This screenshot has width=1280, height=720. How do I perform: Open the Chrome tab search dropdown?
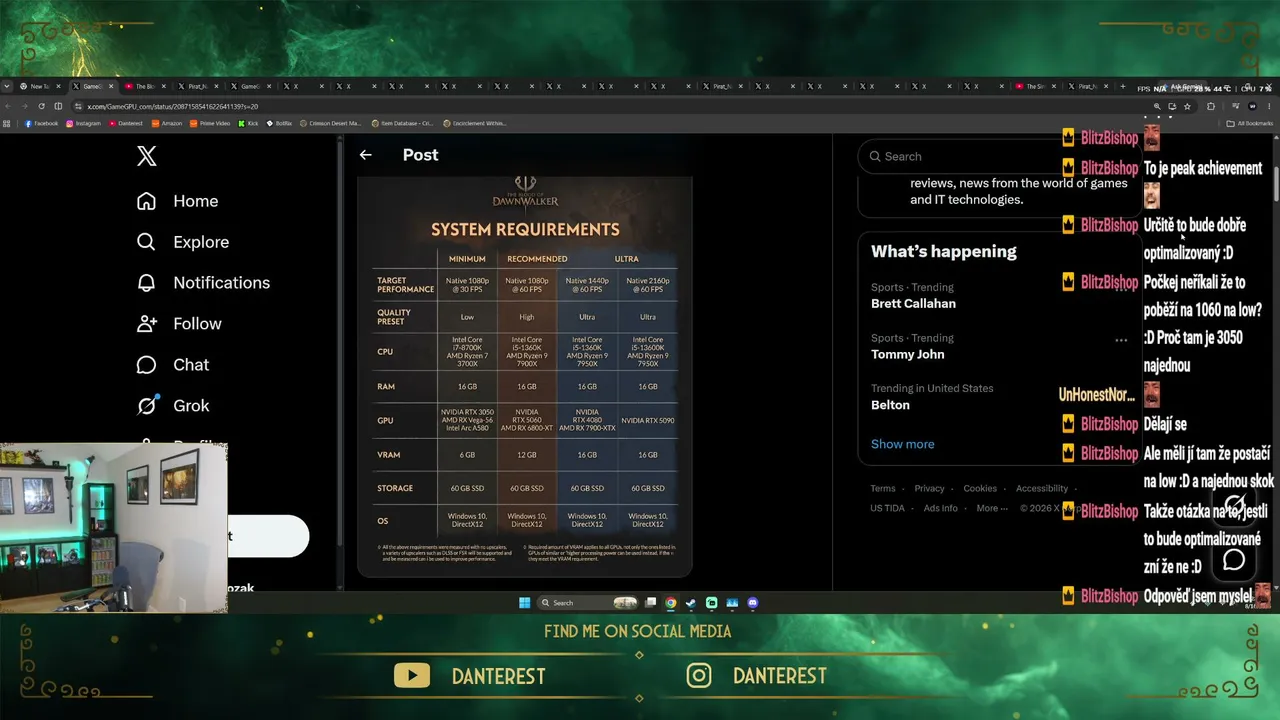7,87
